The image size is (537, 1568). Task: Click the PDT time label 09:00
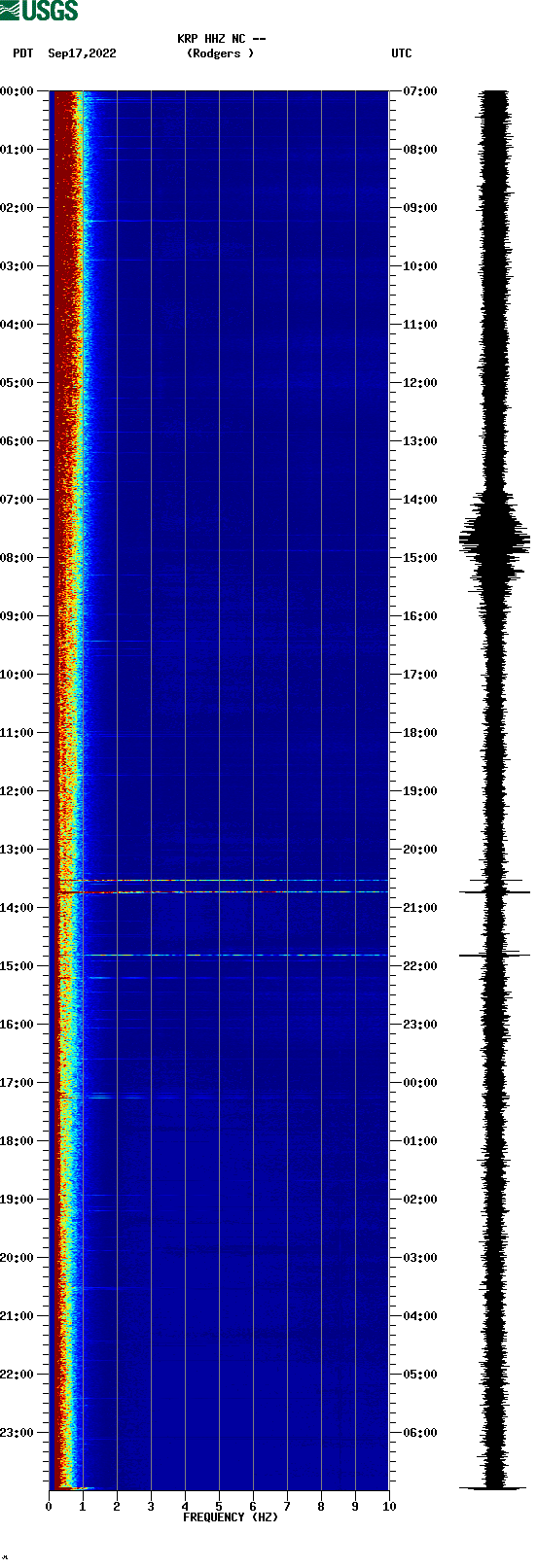pyautogui.click(x=17, y=616)
